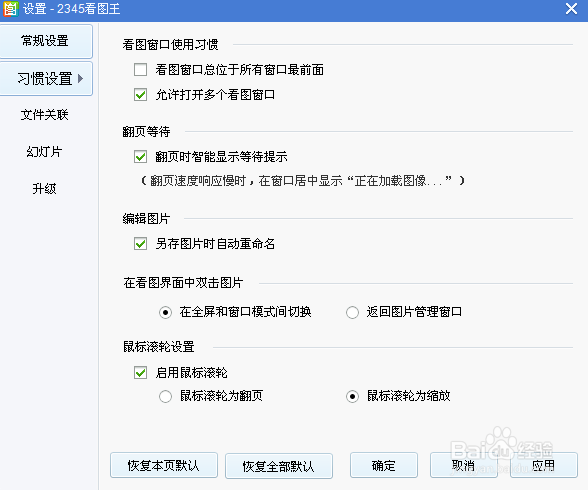Click the 2345看图王 app icon in title bar
This screenshot has width=588, height=490.
[x=10, y=9]
